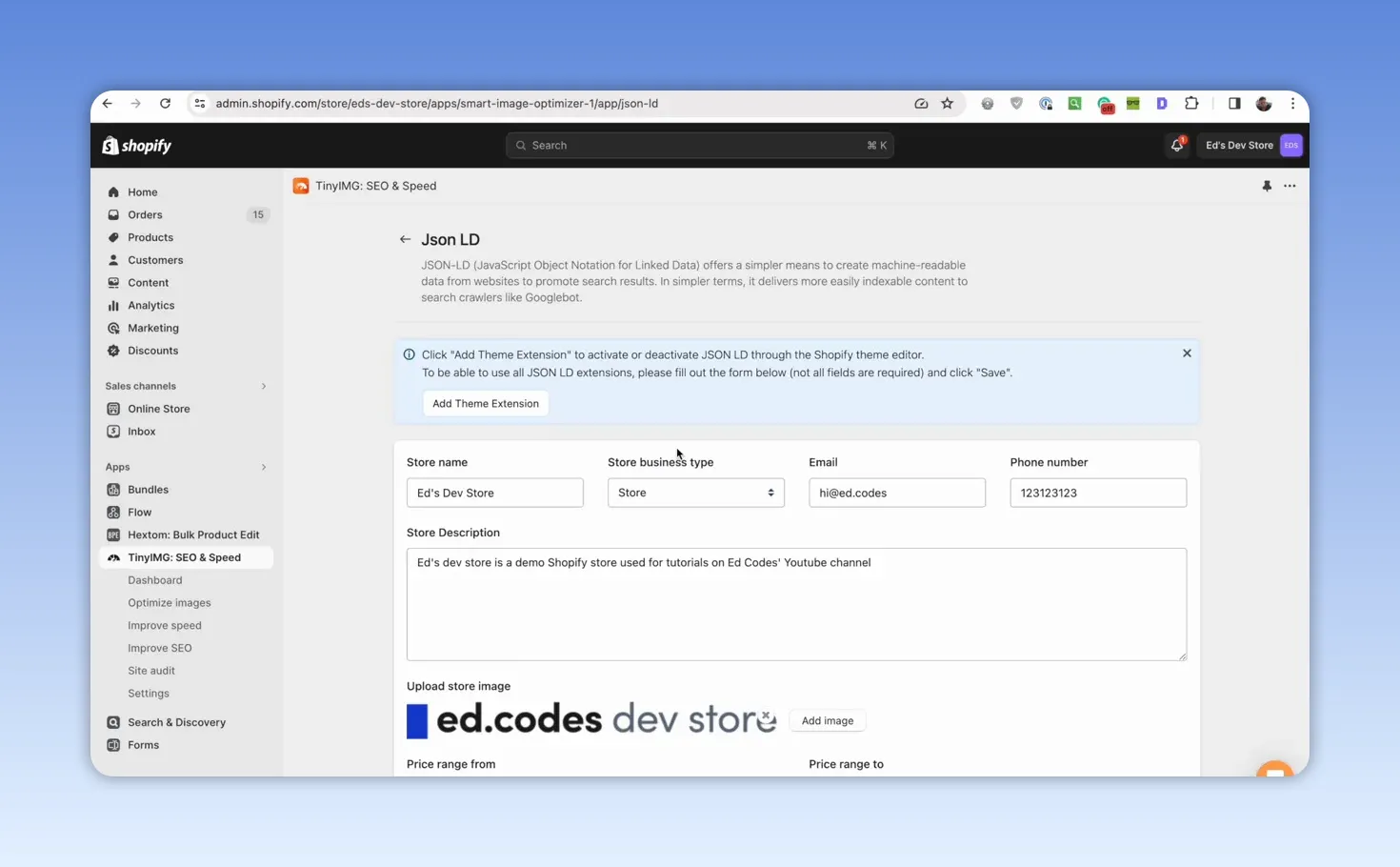Toggle the browser side panel icon
The height and width of the screenshot is (867, 1400).
1234,104
